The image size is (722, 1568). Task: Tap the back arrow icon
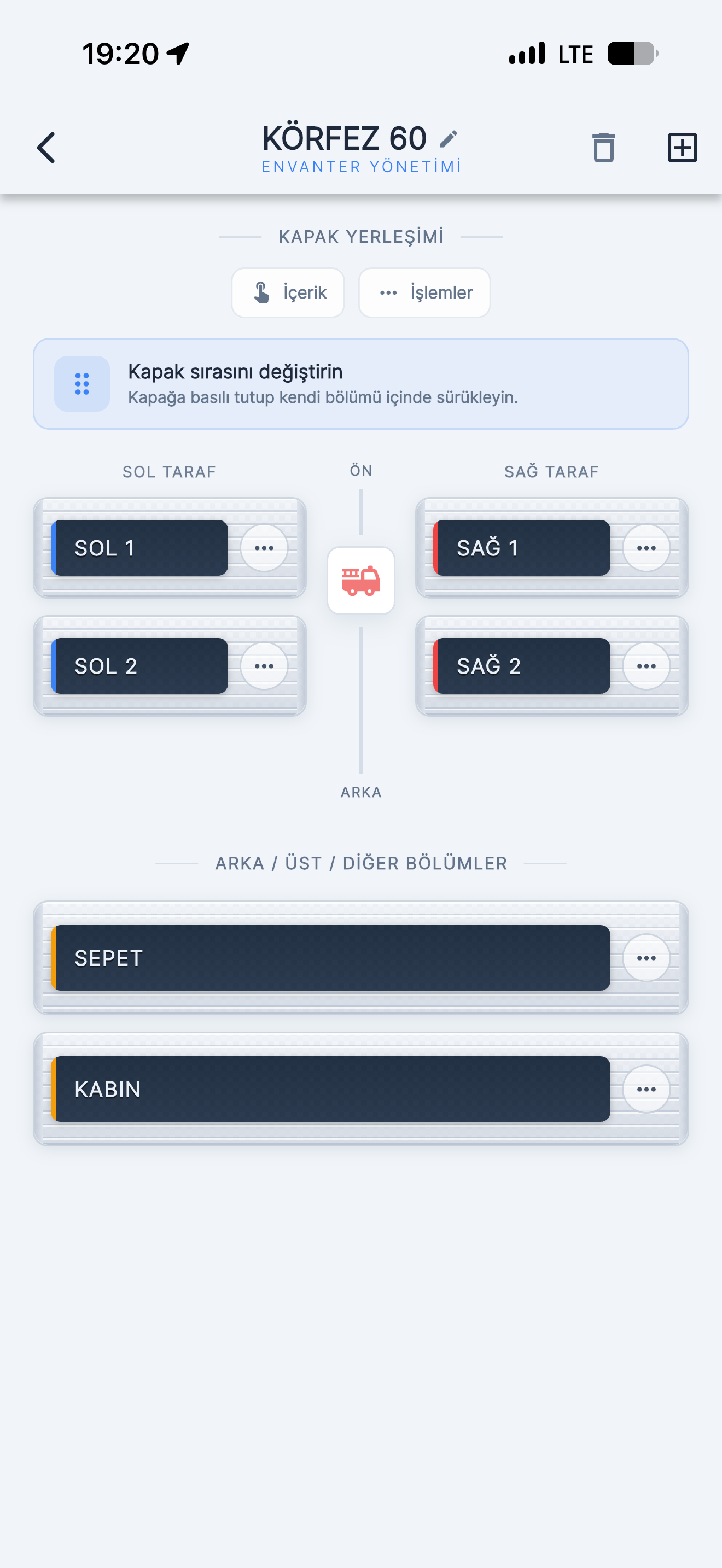point(46,148)
